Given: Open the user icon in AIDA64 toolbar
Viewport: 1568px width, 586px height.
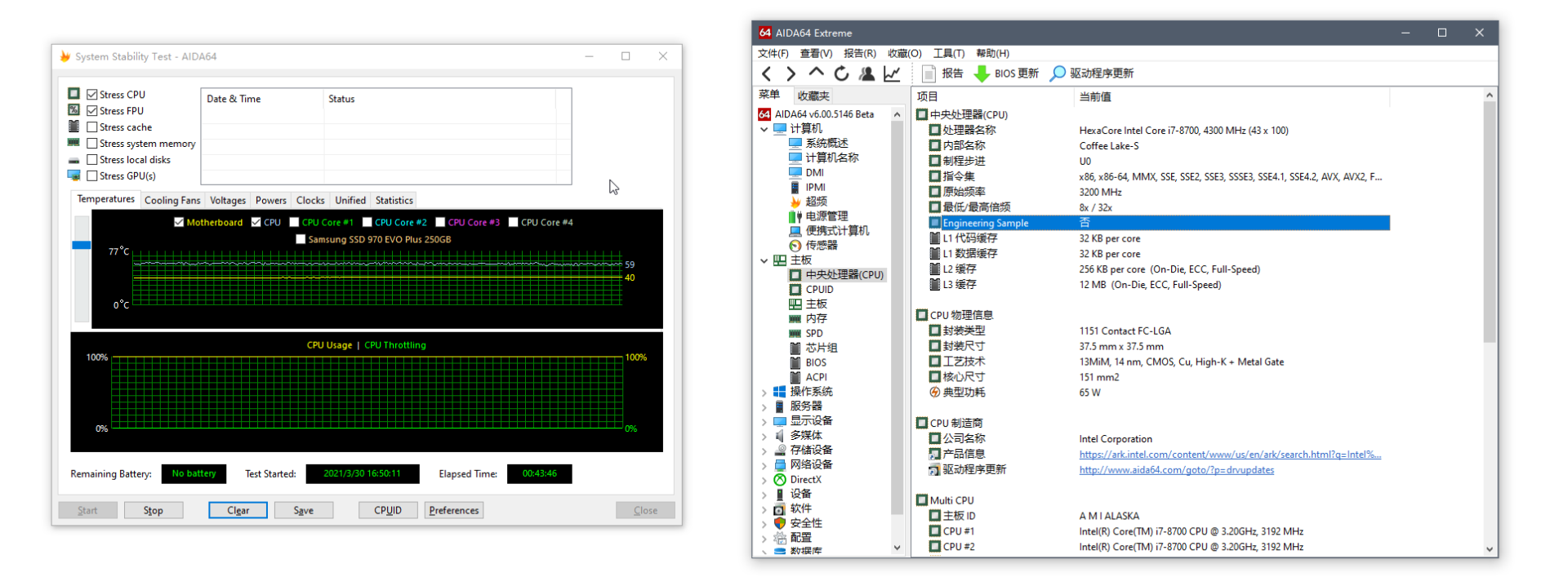Looking at the screenshot, I should (x=866, y=73).
